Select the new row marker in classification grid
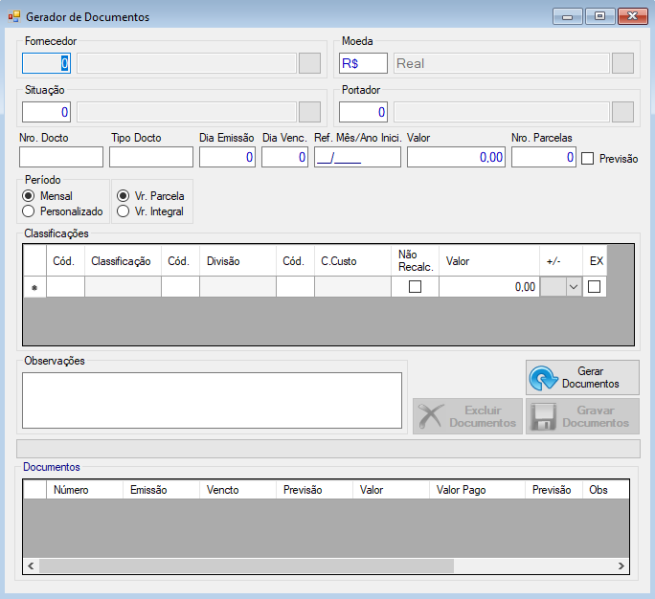The height and width of the screenshot is (599, 655). click(x=35, y=287)
